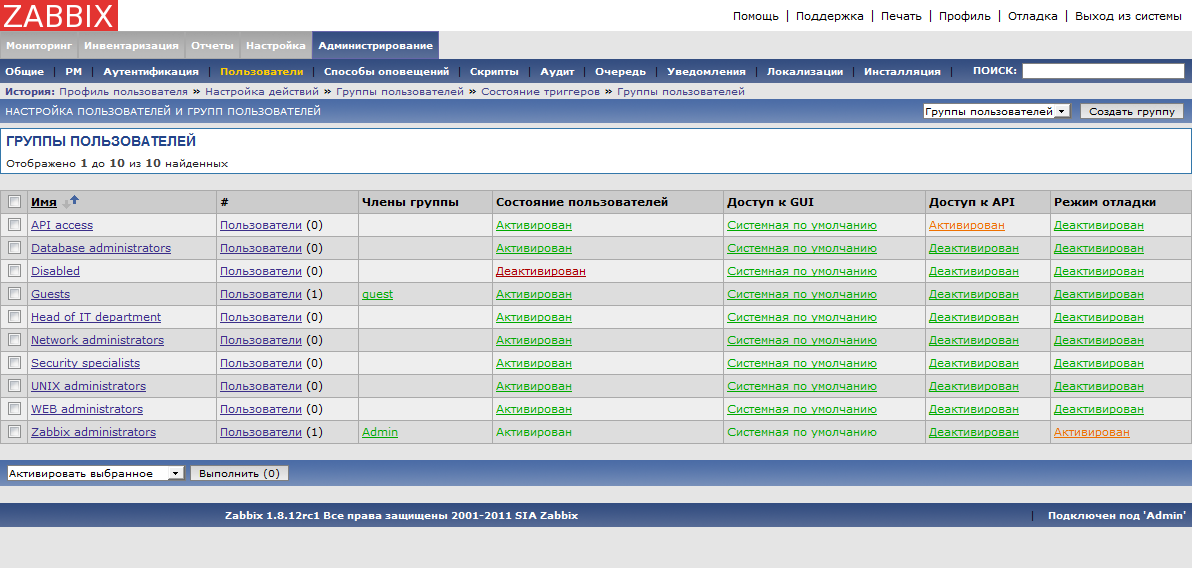Image resolution: width=1192 pixels, height=568 pixels.
Task: Toggle debug mode for WEB administrators row
Action: point(1098,408)
